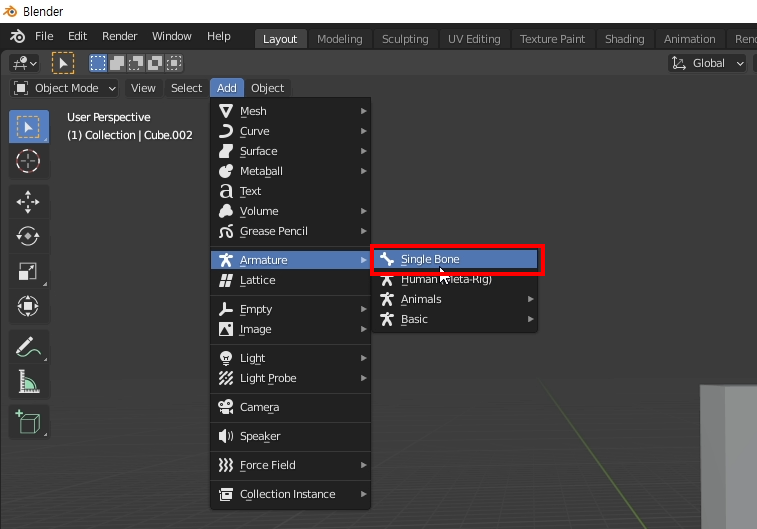Add a Human (Meta-Rig) armature
757x529 pixels.
(x=455, y=279)
